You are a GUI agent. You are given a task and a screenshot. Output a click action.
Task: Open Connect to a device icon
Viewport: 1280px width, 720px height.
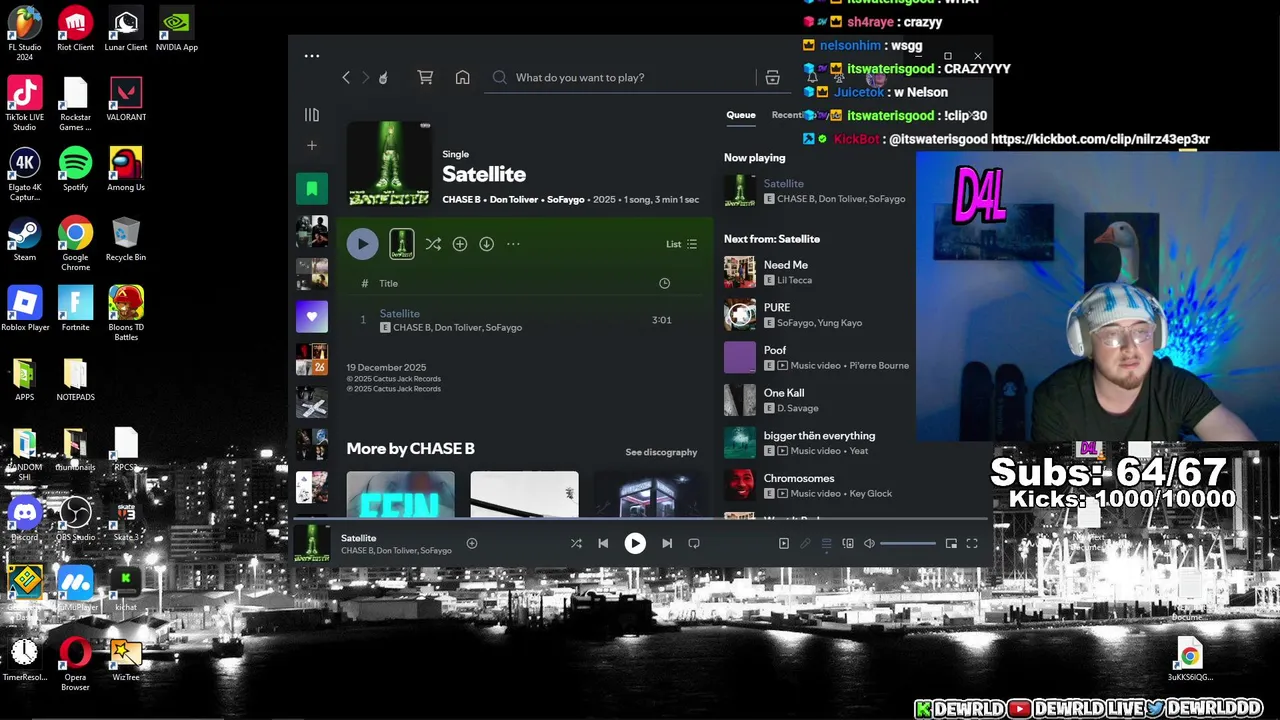tap(848, 544)
